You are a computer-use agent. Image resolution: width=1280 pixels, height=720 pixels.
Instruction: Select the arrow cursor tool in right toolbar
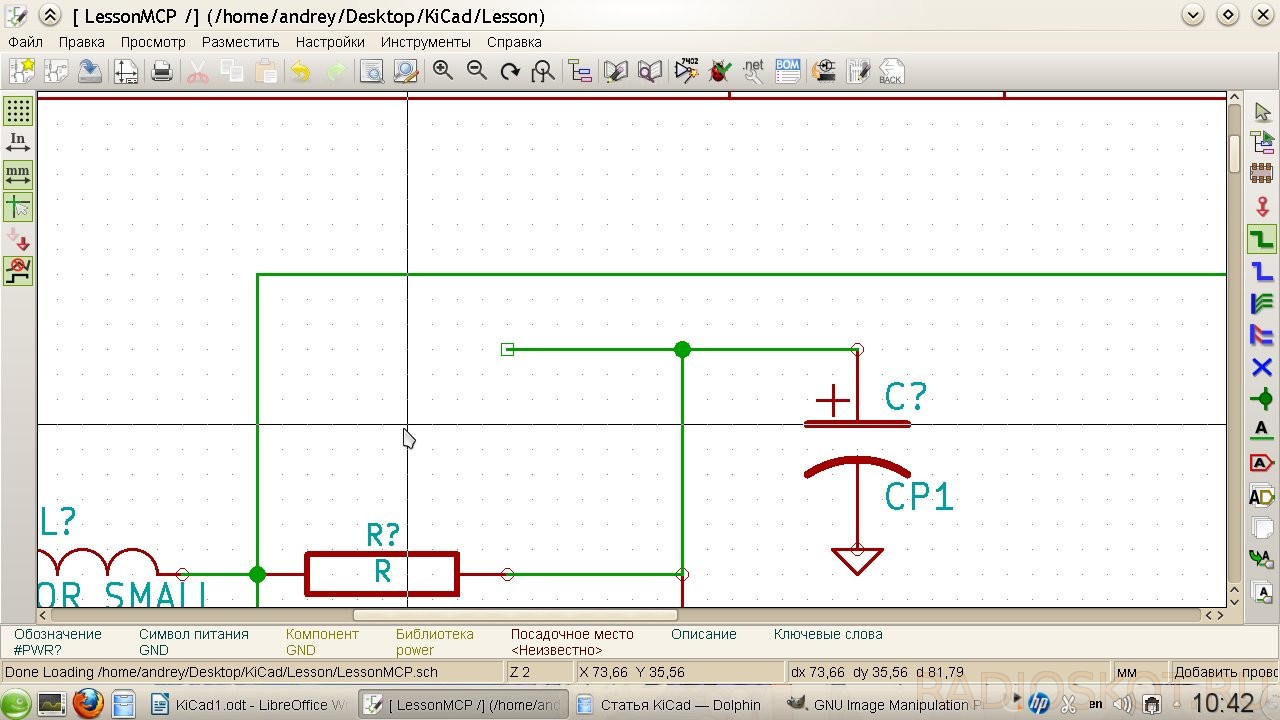coord(1262,112)
